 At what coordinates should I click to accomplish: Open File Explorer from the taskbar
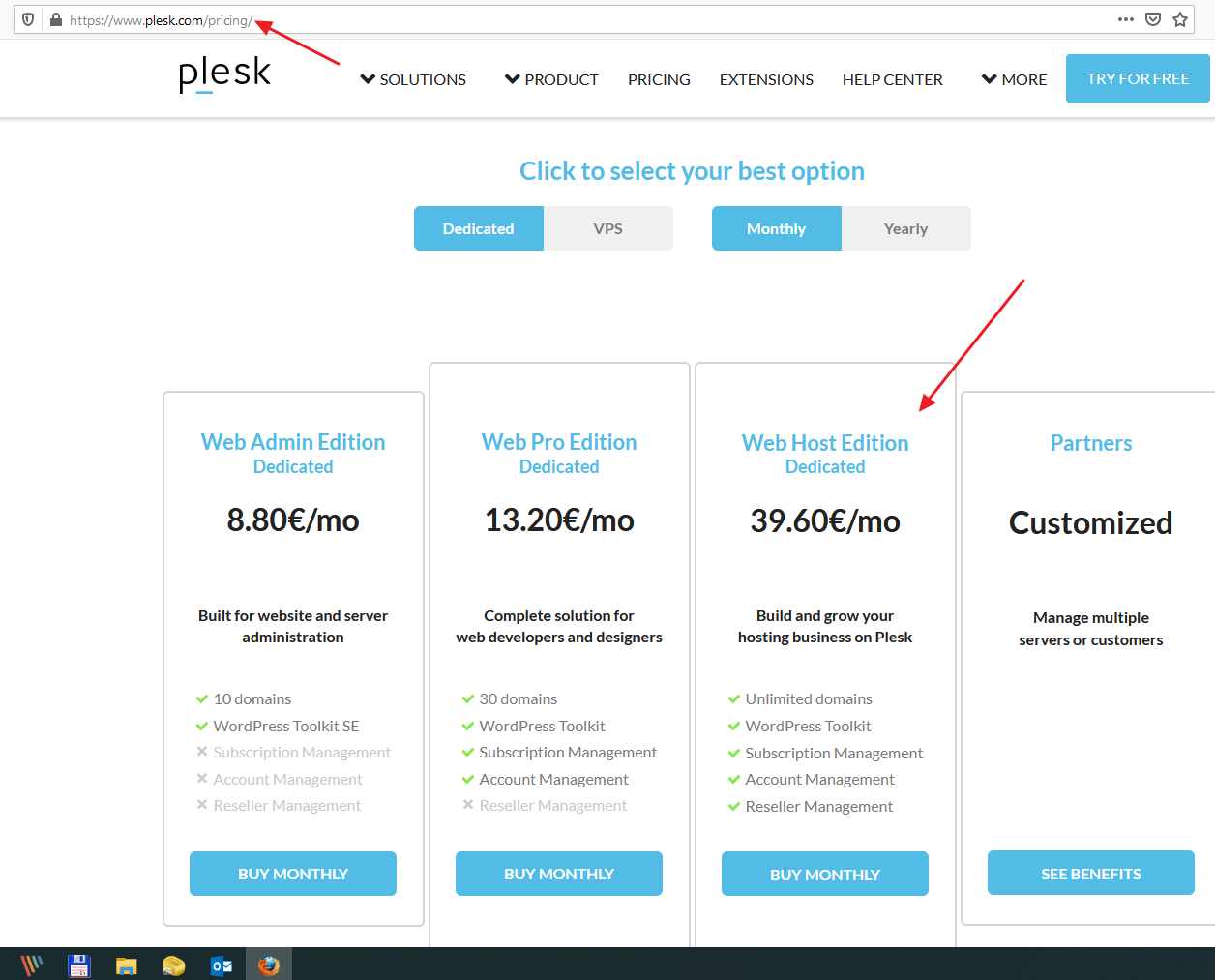click(127, 965)
